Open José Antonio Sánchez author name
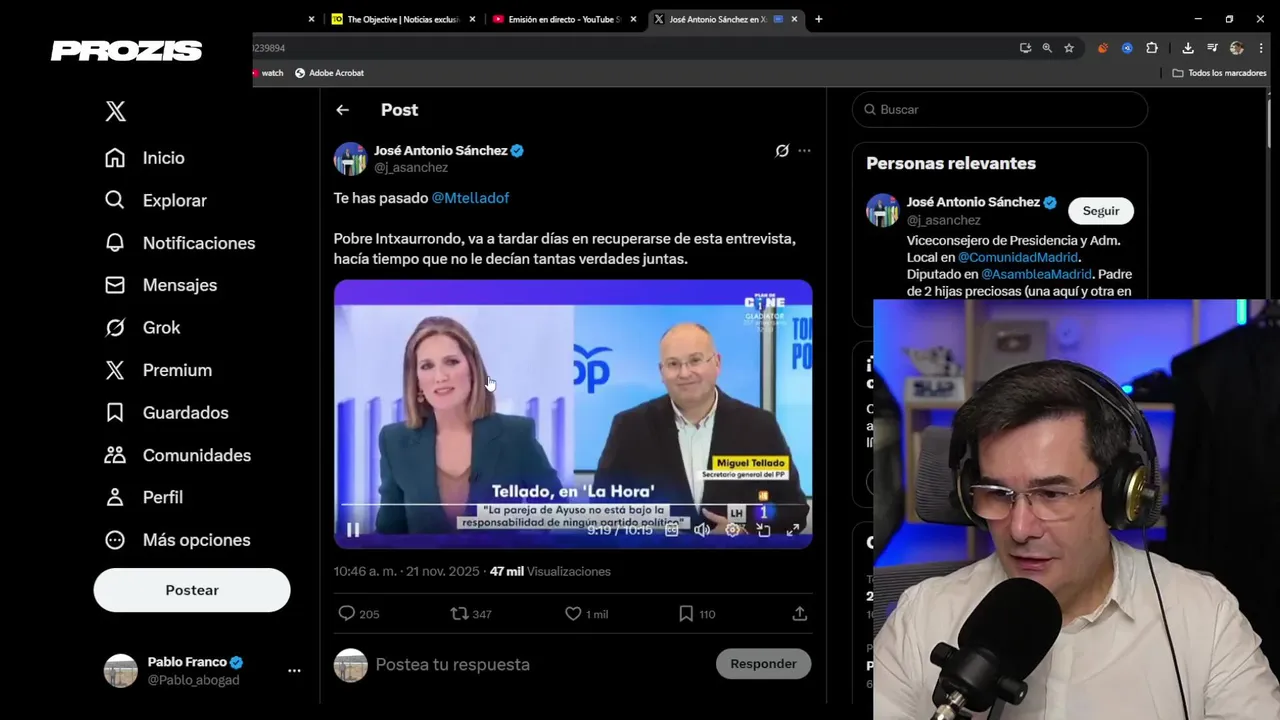Viewport: 1280px width, 720px height. [x=441, y=150]
